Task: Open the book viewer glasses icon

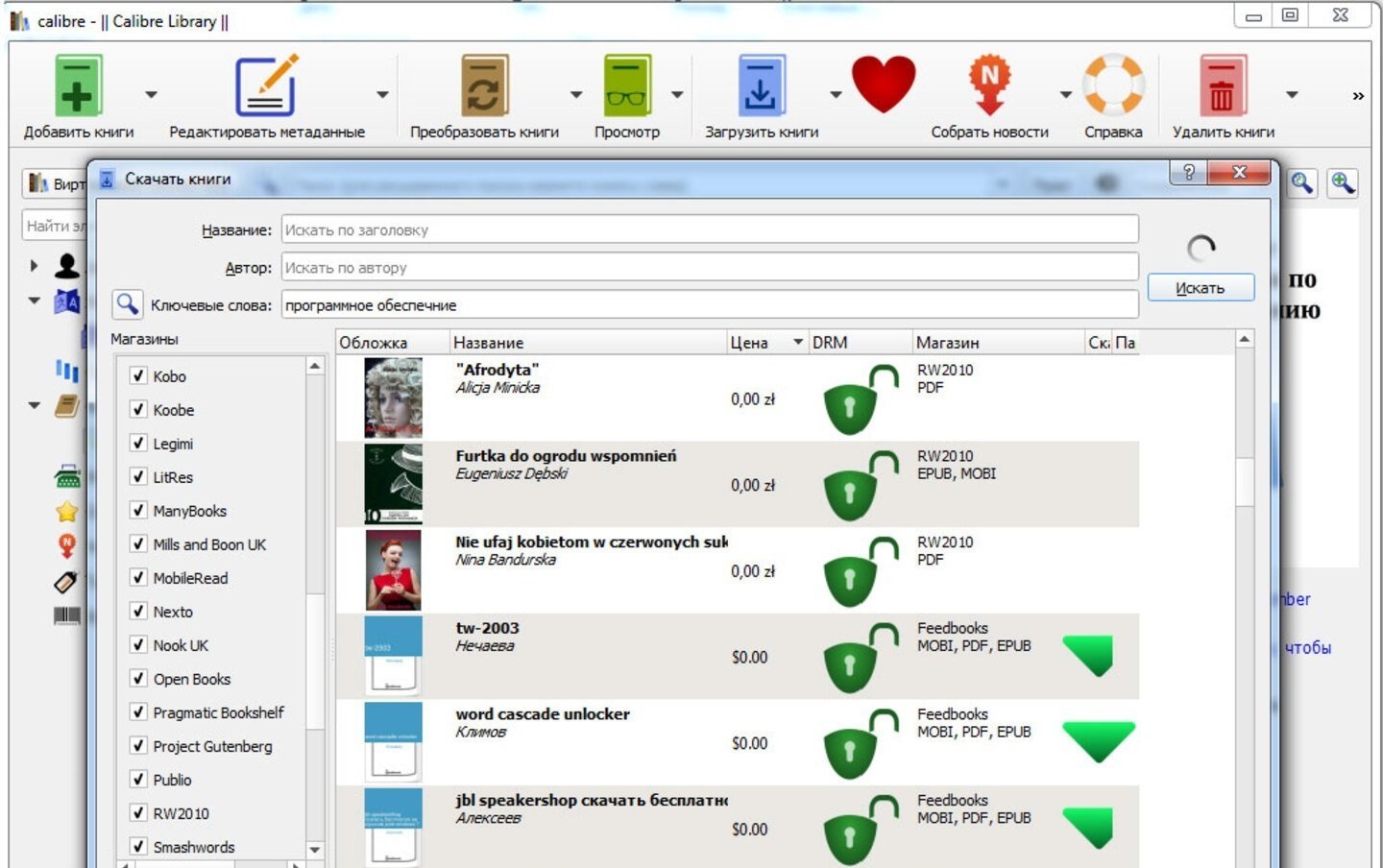Action: pyautogui.click(x=626, y=86)
